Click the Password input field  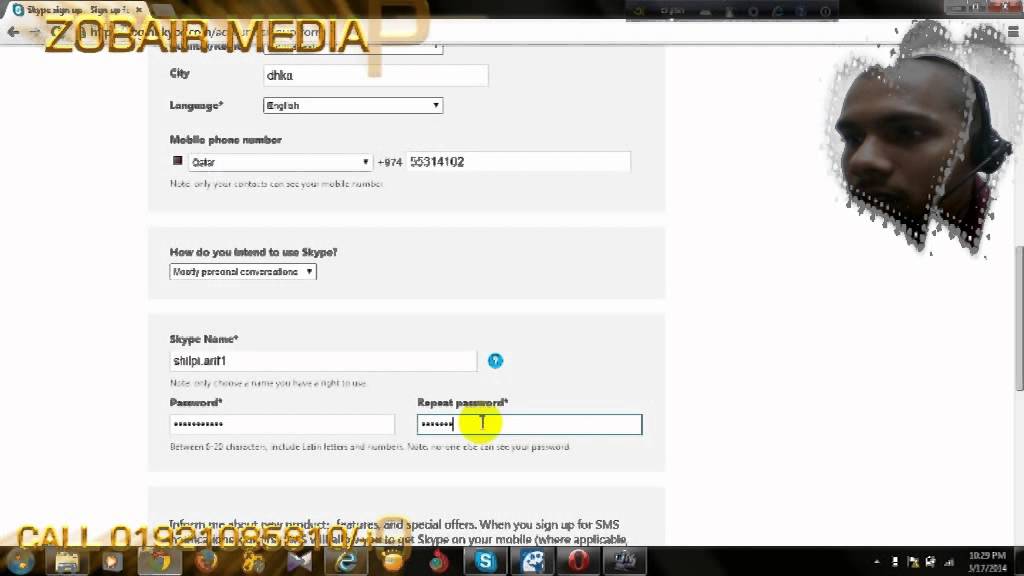pyautogui.click(x=282, y=424)
